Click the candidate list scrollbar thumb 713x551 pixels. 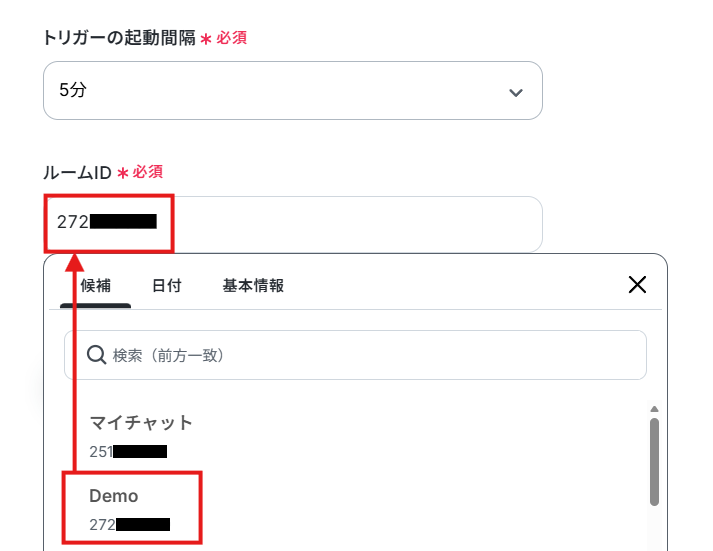(x=654, y=462)
